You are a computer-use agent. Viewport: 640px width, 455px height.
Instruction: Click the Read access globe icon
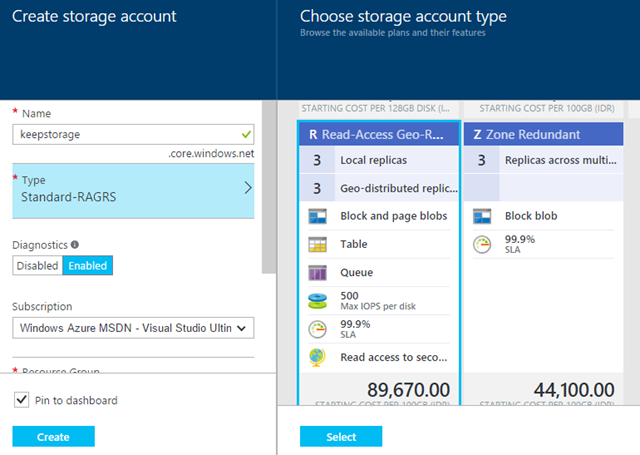317,357
